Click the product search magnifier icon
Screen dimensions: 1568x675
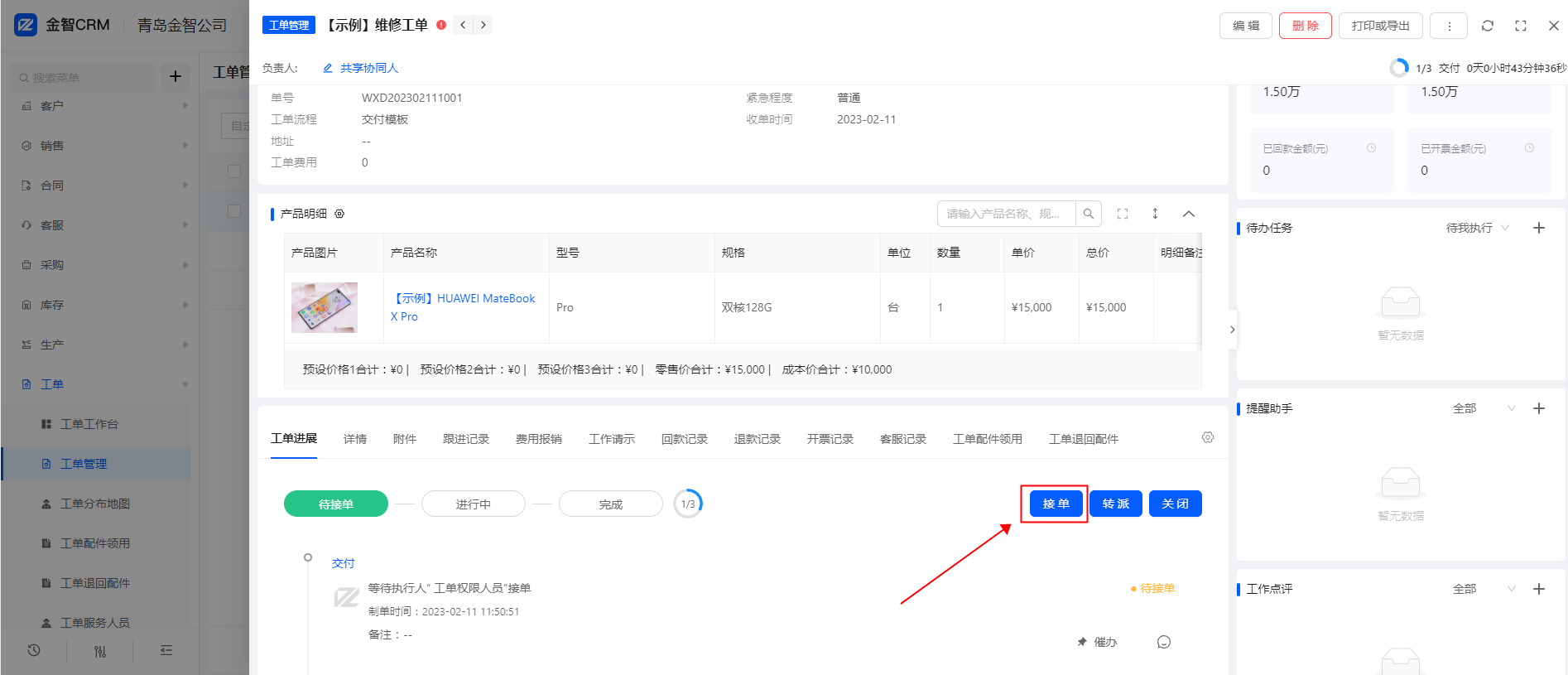pos(1089,214)
